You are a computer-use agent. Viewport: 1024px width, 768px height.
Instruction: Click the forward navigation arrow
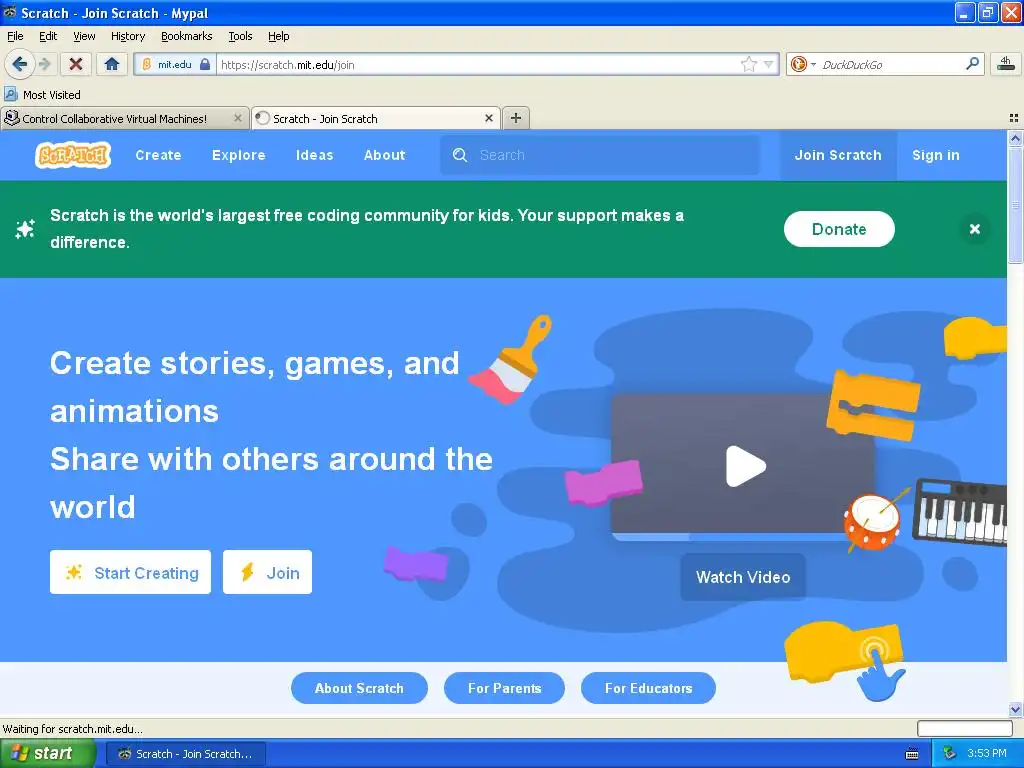(44, 64)
